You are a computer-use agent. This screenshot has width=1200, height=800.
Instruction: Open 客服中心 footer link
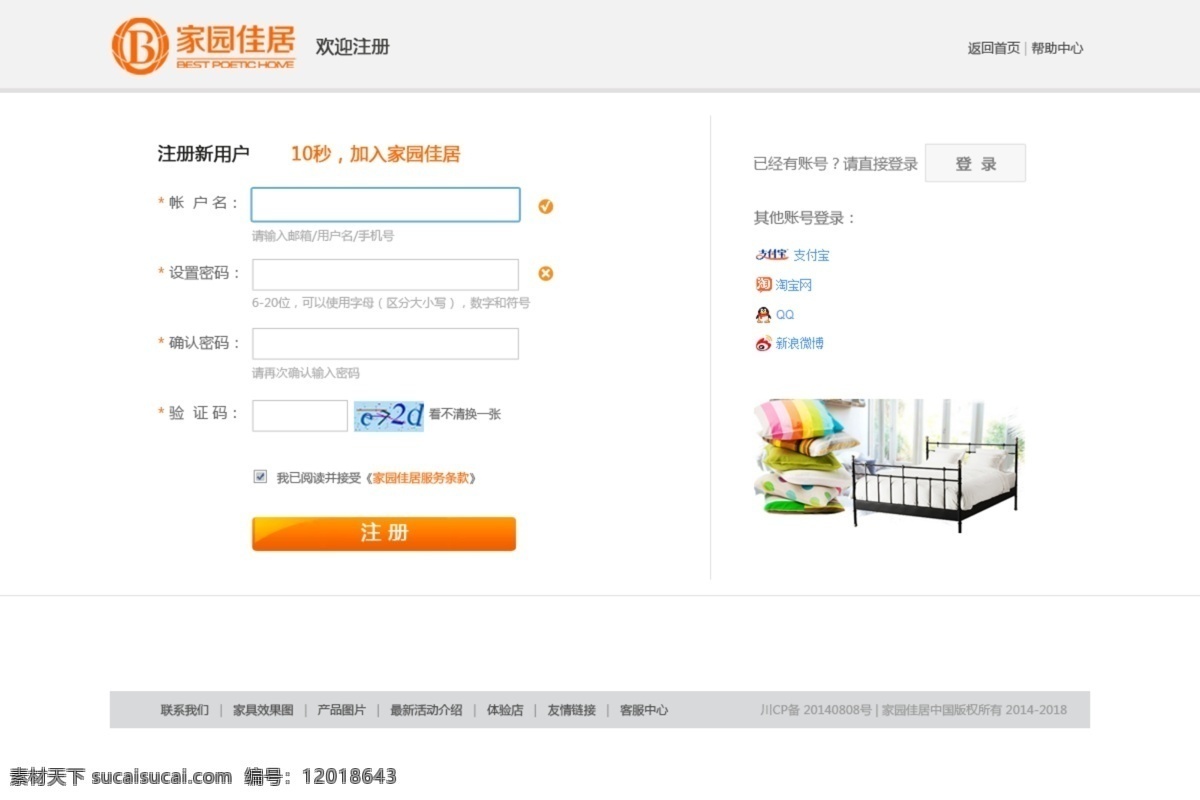point(644,710)
